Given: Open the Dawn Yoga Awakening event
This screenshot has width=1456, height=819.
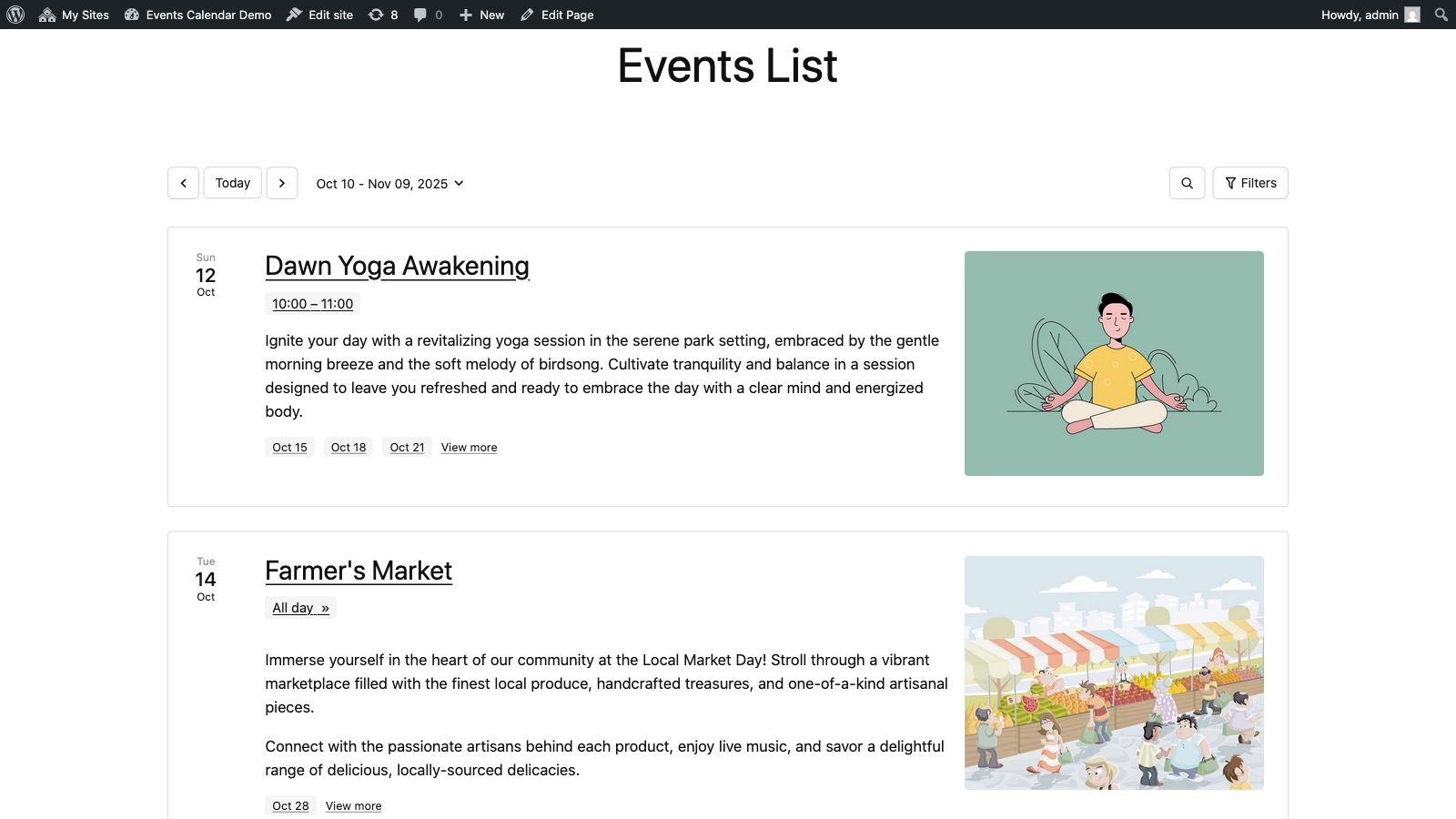Looking at the screenshot, I should pos(397,266).
